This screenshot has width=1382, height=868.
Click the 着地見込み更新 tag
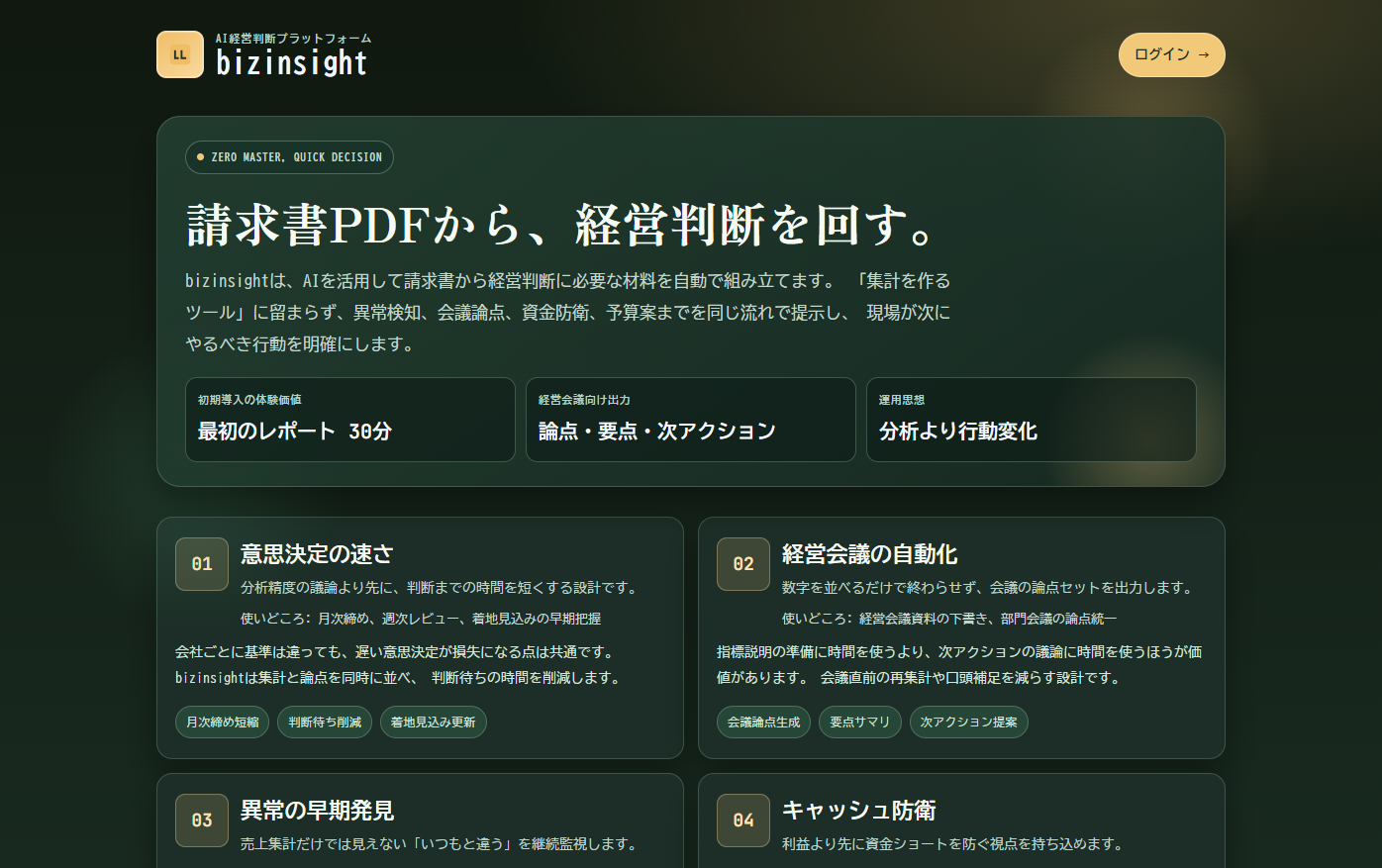pyautogui.click(x=433, y=723)
